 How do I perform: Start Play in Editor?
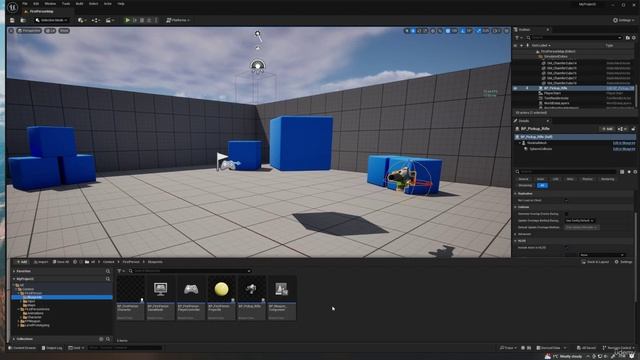pos(127,20)
